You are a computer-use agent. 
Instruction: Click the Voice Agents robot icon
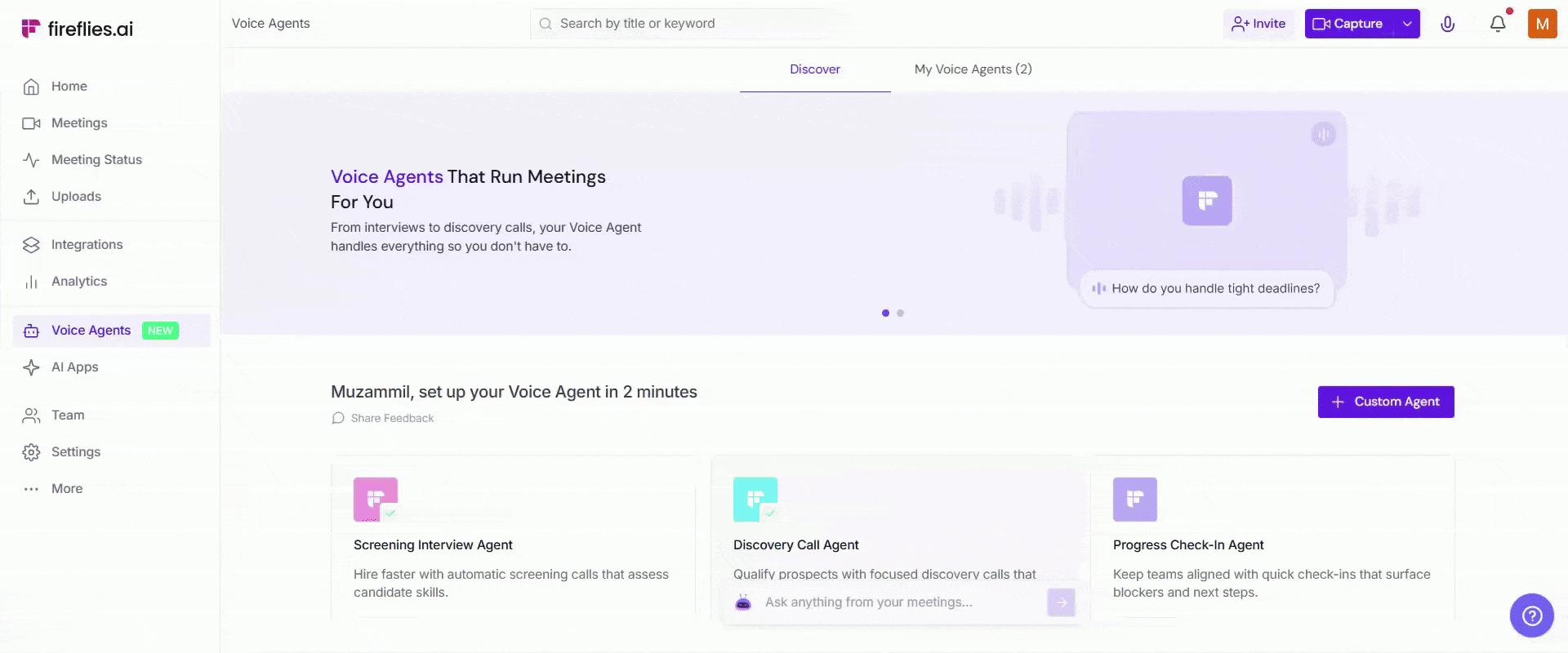pos(31,331)
